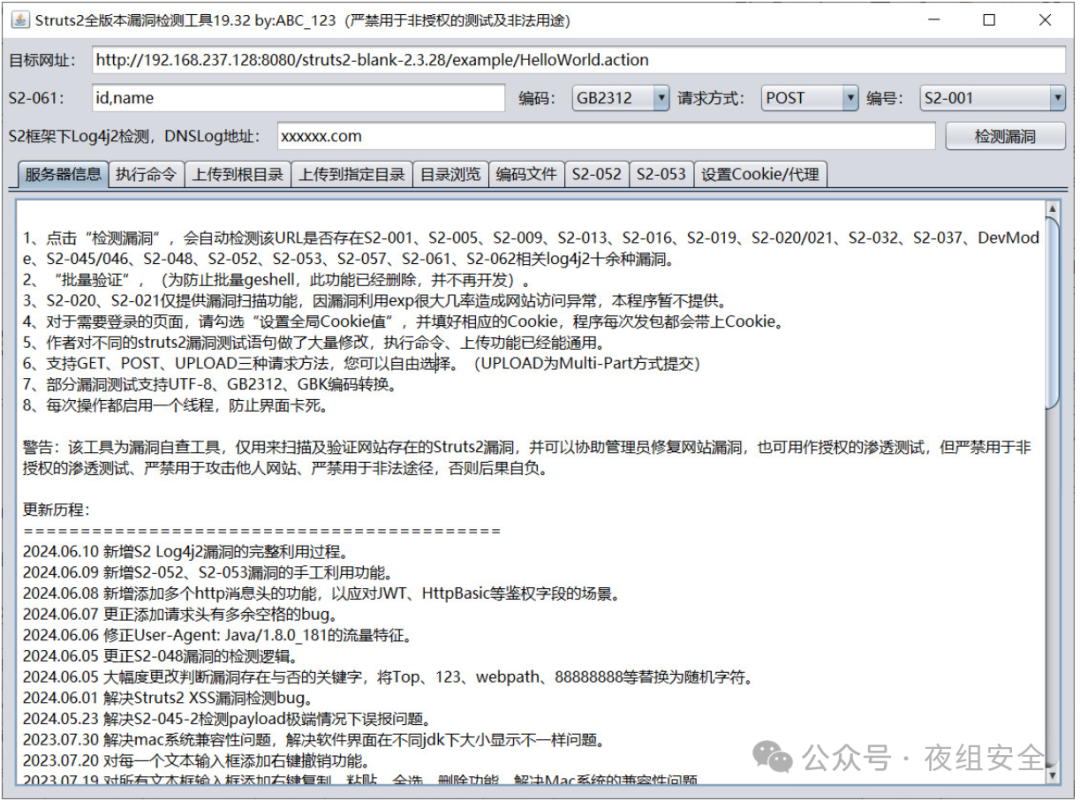
Task: Open the 请求方式 POST dropdown
Action: click(809, 98)
